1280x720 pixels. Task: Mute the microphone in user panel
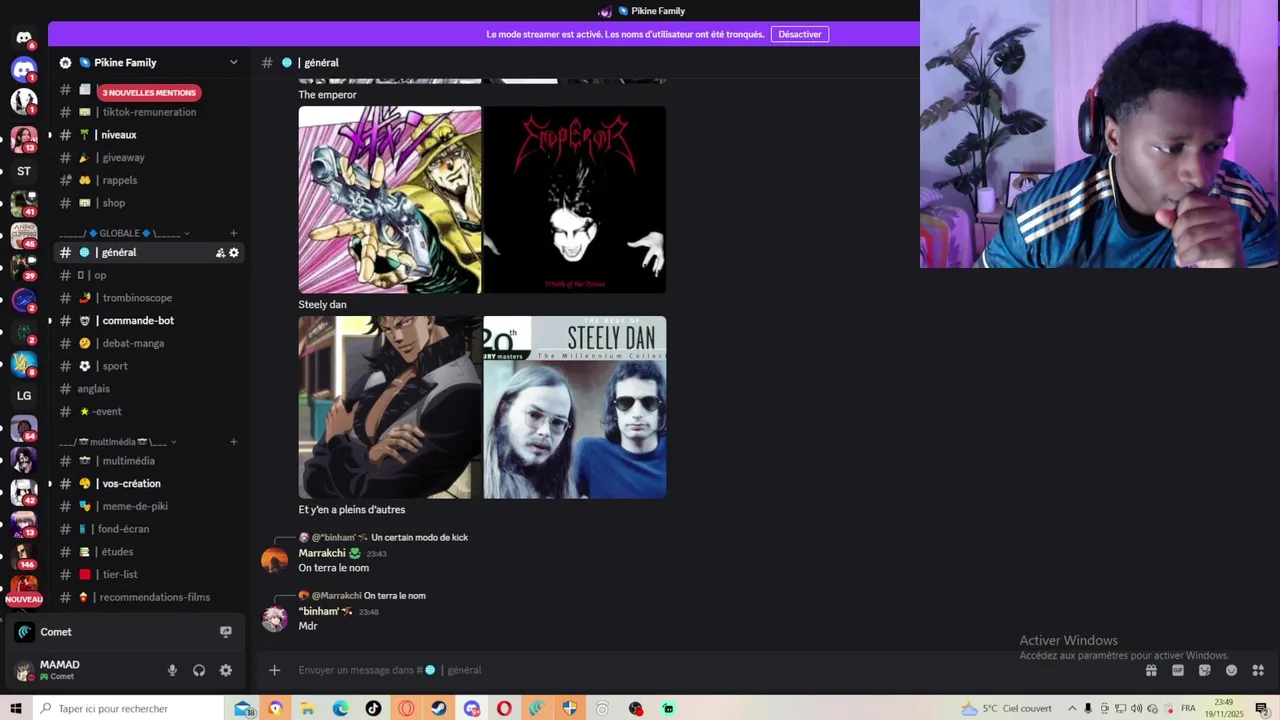[172, 670]
